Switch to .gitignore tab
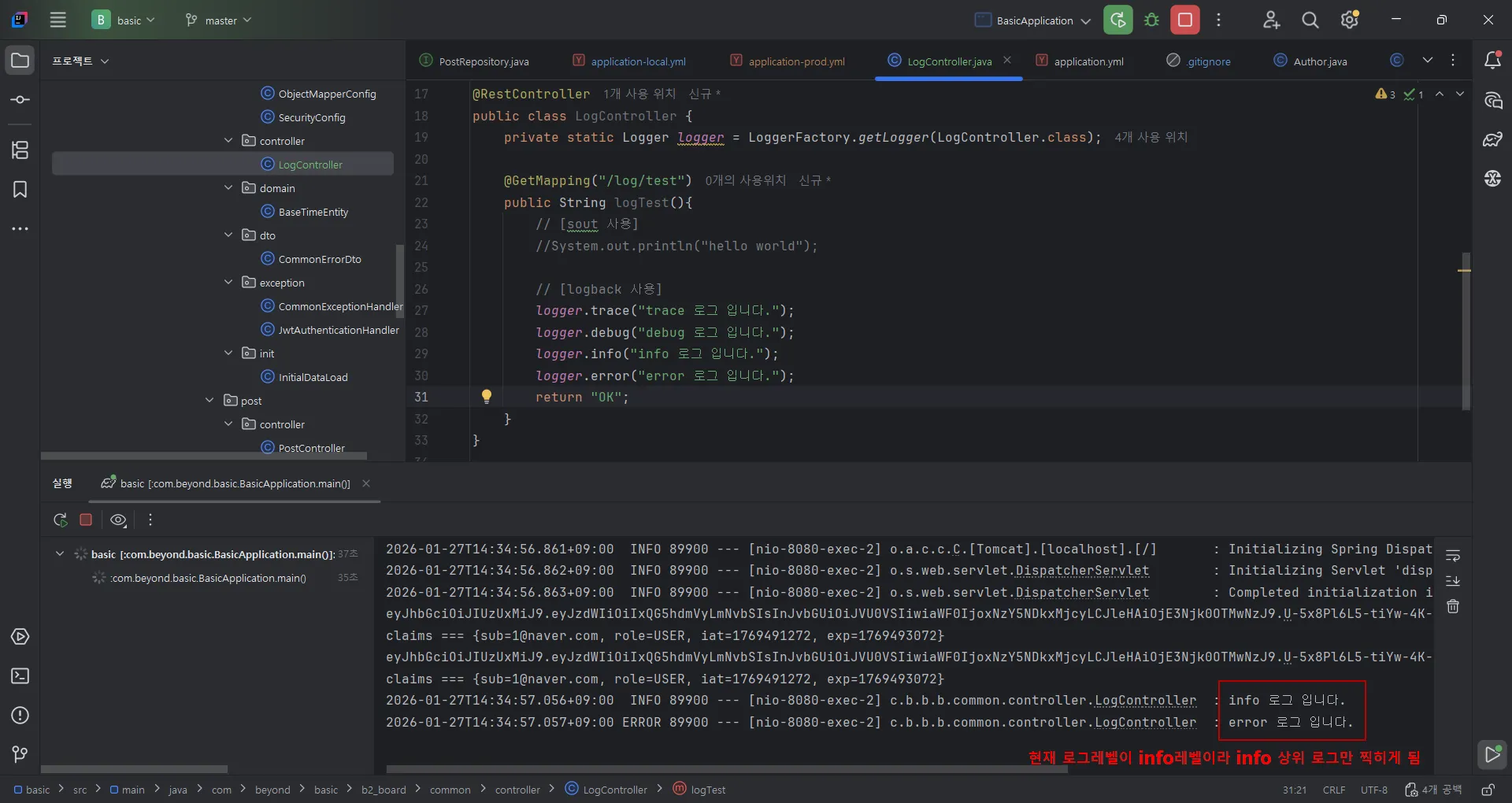Image resolution: width=1512 pixels, height=803 pixels. pos(1199,61)
